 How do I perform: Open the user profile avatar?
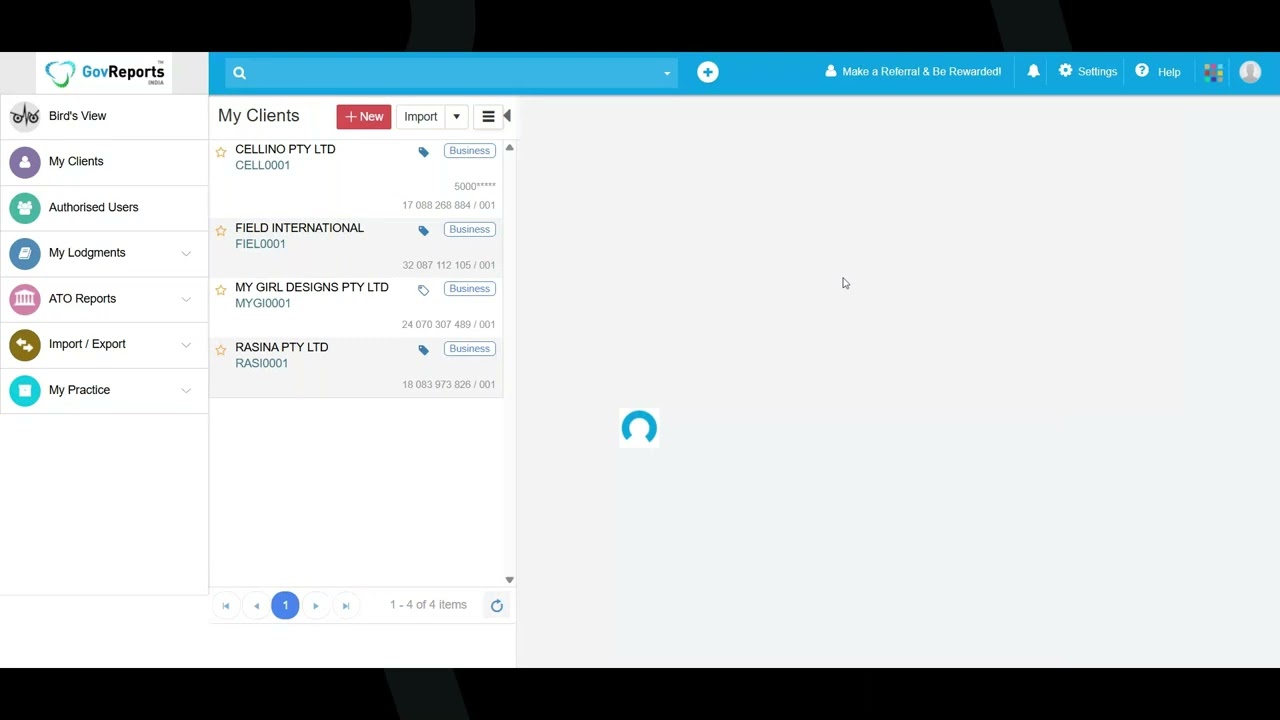coord(1250,72)
